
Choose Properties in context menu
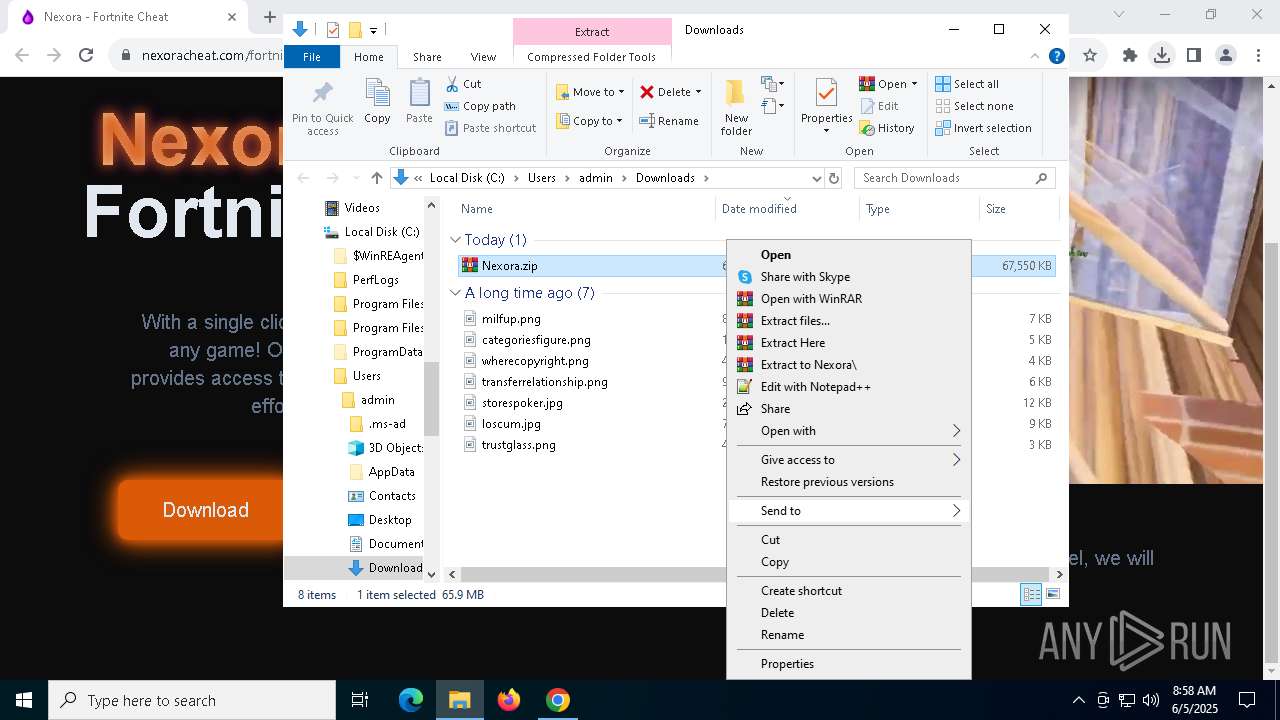pyautogui.click(x=848, y=664)
